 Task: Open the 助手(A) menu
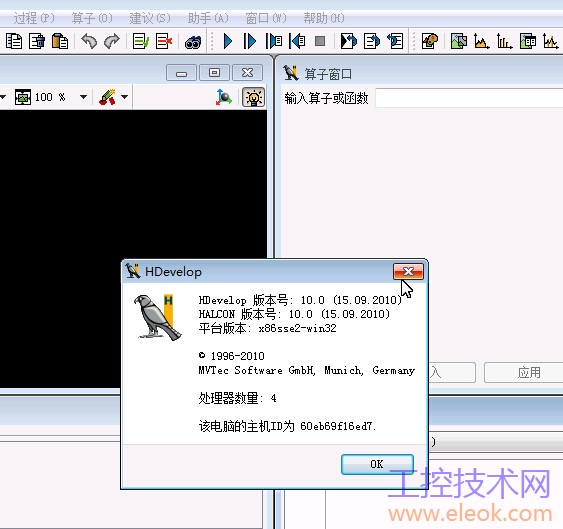208,18
